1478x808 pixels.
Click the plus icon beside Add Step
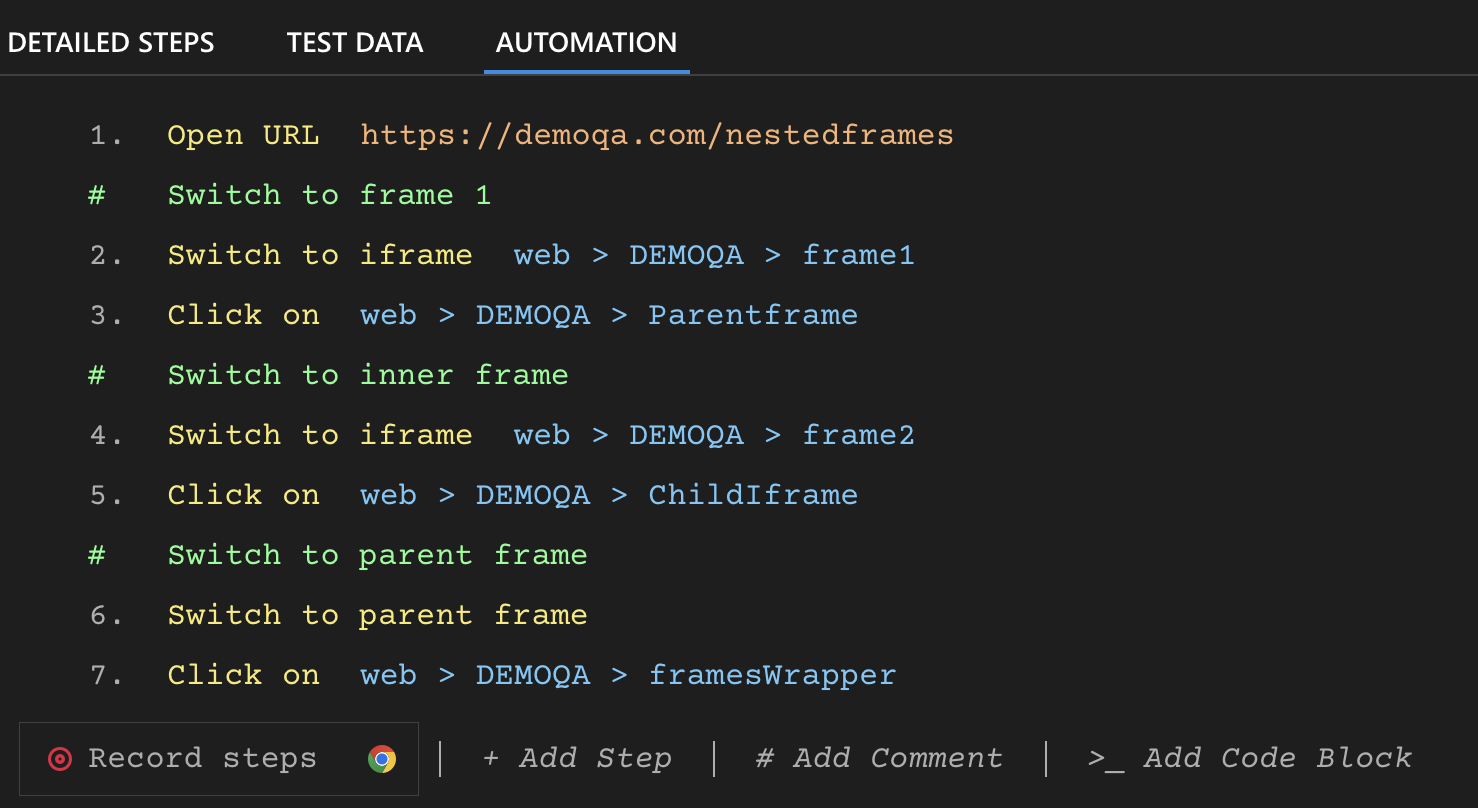pyautogui.click(x=490, y=758)
